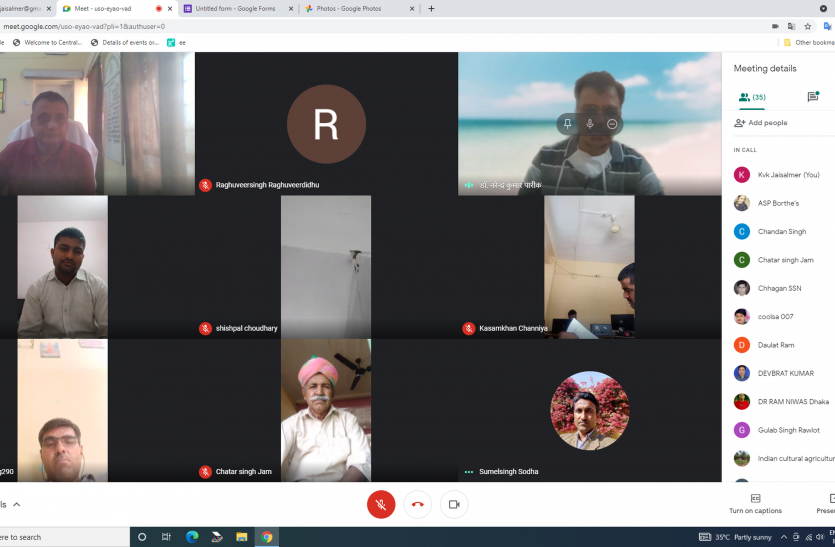Viewport: 835px width, 547px height.
Task: Open the volume control in system tray
Action: pos(820,537)
